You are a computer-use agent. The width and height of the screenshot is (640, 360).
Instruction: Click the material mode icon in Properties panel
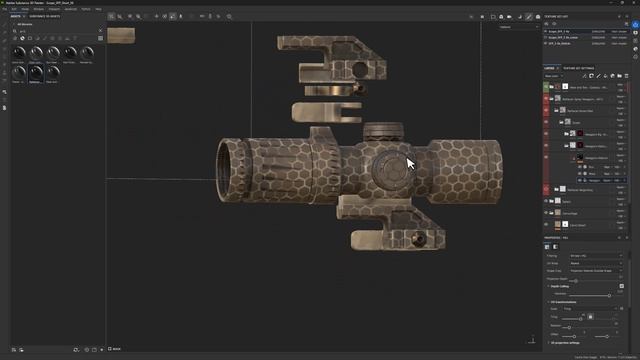(547, 247)
